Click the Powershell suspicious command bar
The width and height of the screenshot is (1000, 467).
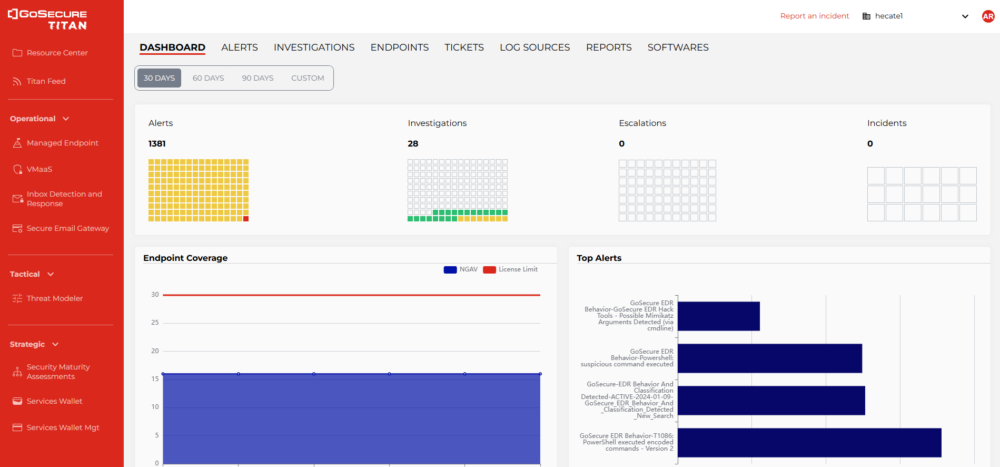pos(769,359)
